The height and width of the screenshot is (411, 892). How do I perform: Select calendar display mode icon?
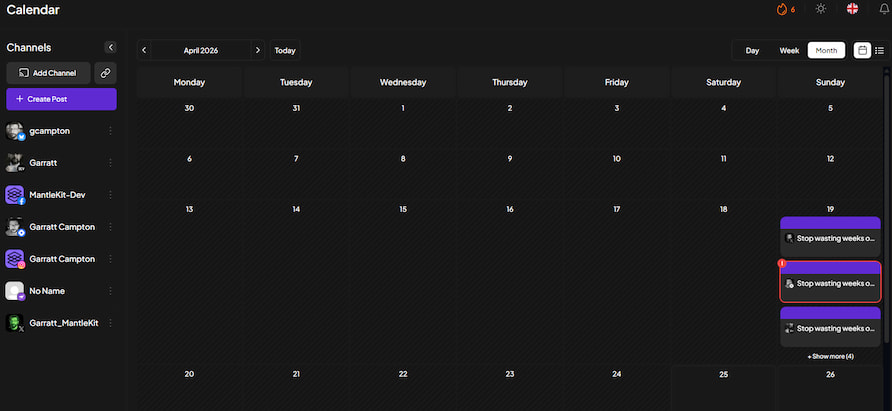(862, 50)
